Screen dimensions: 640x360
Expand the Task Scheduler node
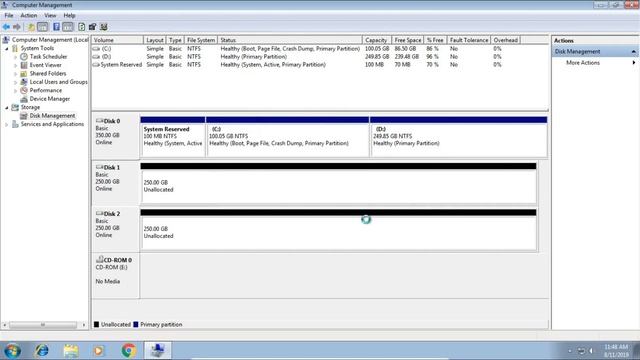click(16, 57)
